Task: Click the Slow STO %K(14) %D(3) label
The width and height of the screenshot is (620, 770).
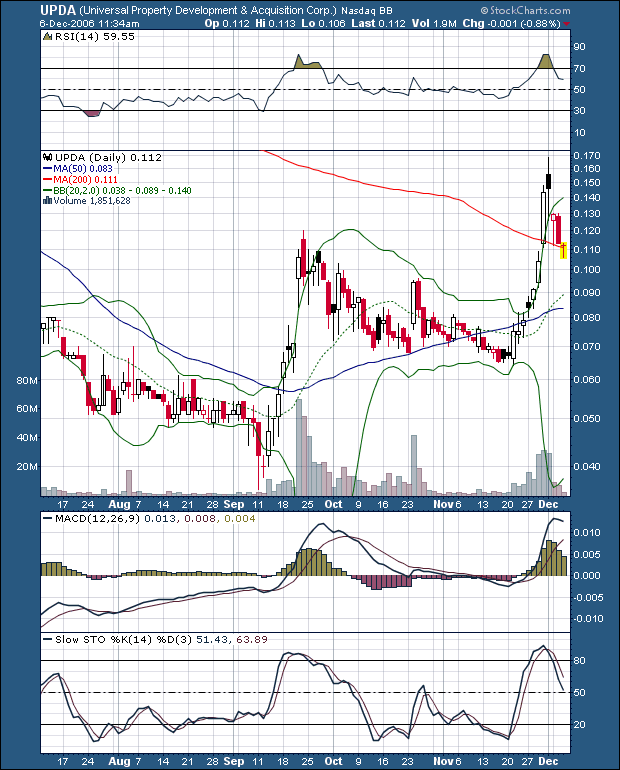Action: click(x=124, y=639)
